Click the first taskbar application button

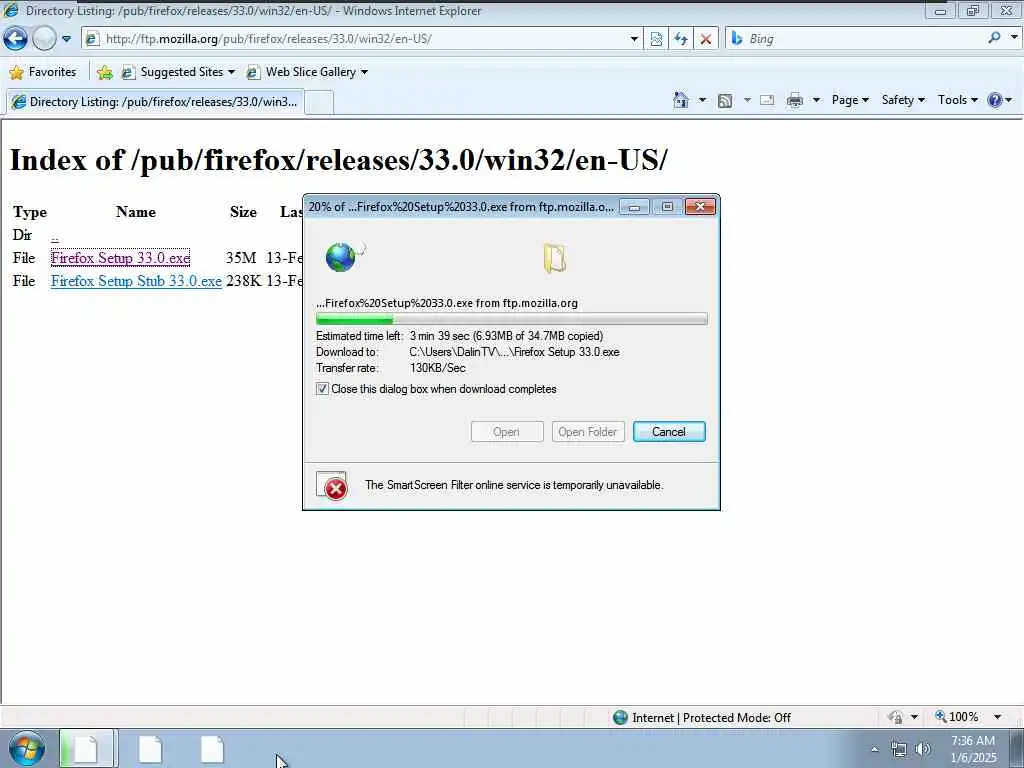tap(87, 749)
